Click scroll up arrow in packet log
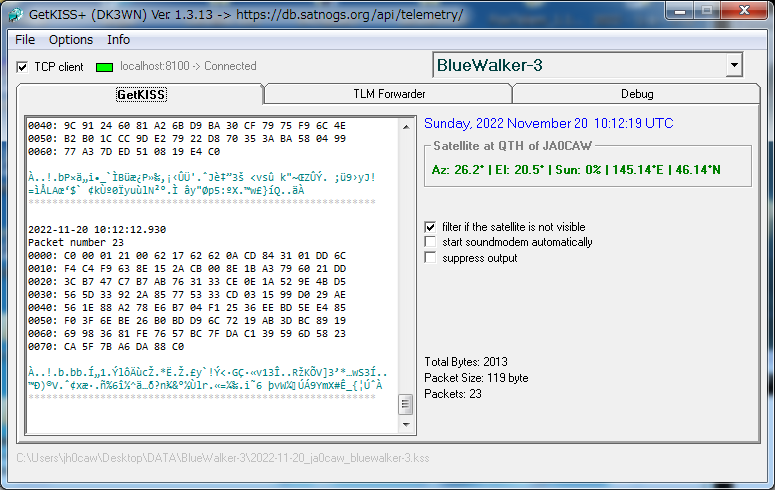Image resolution: width=775 pixels, height=490 pixels. point(406,127)
